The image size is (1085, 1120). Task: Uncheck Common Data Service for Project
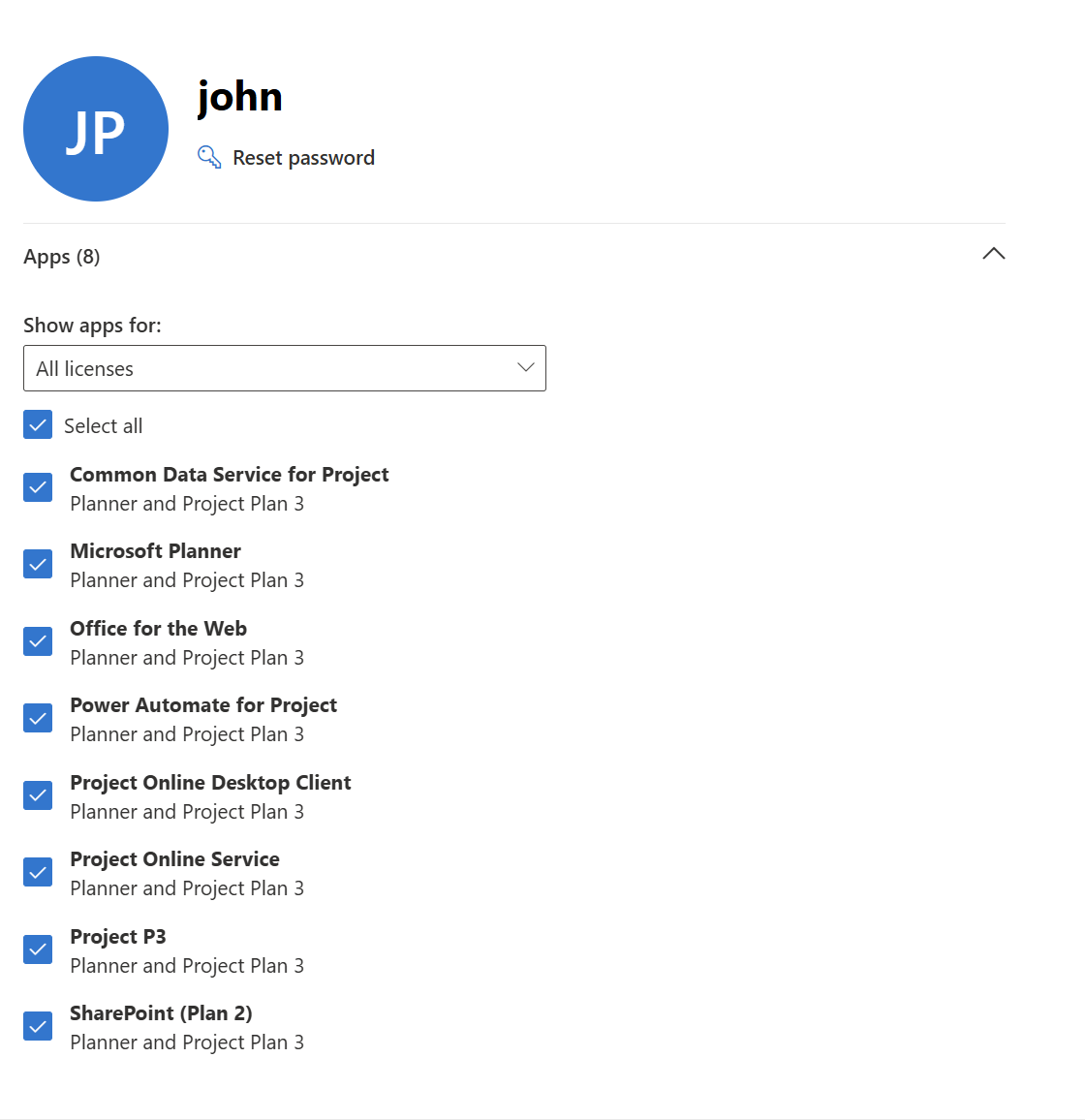(x=38, y=487)
